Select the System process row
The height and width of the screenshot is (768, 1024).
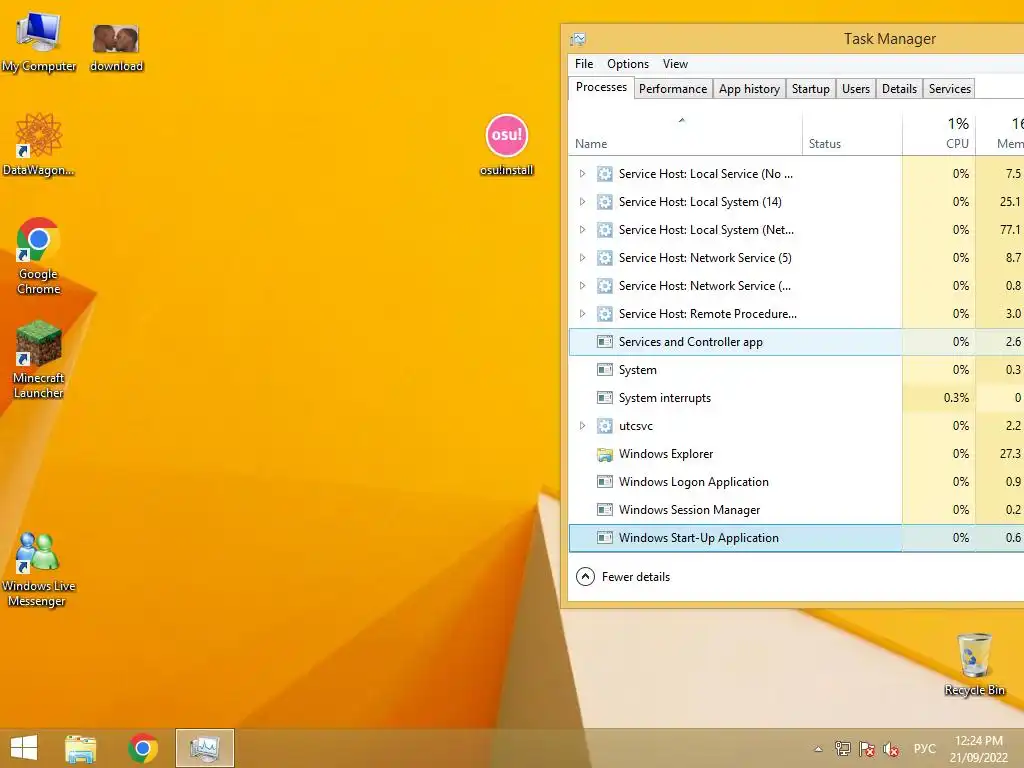(796, 370)
